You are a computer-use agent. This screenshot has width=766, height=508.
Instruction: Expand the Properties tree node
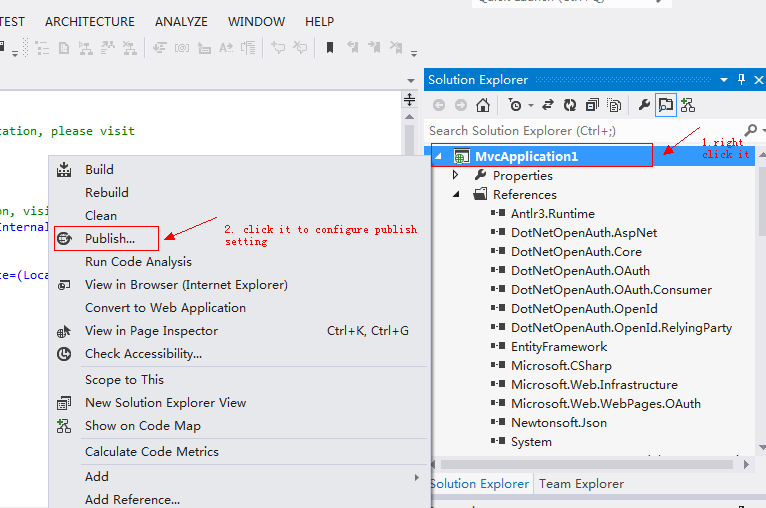tap(456, 175)
